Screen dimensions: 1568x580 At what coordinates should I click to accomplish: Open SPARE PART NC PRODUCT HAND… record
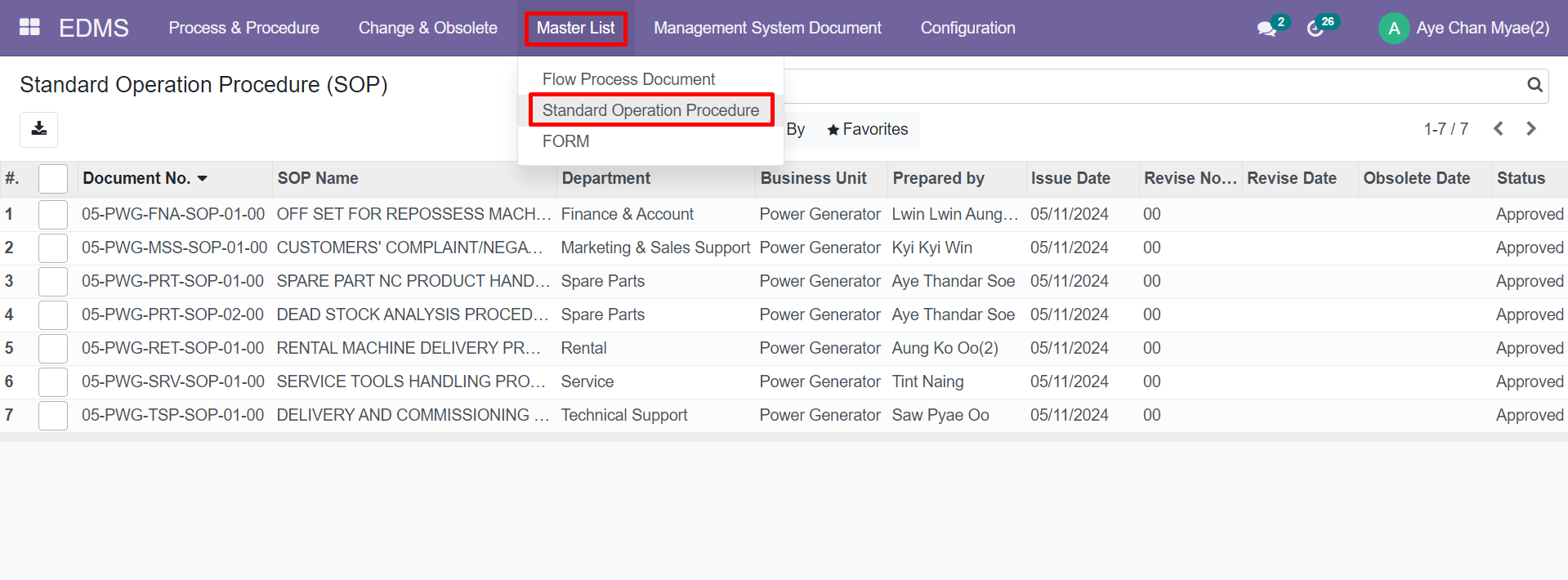[413, 281]
